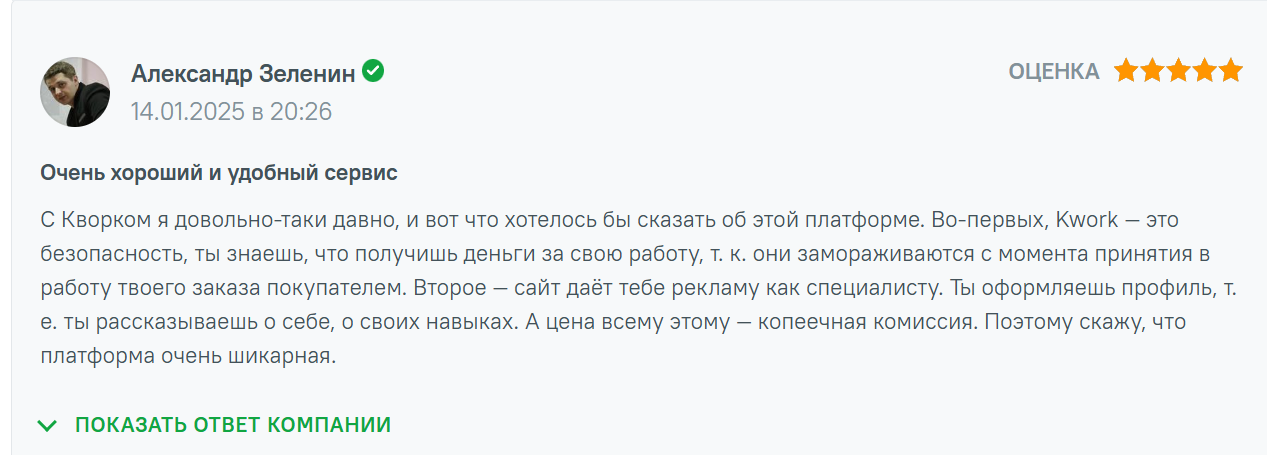Click the fifth rating star
1267x455 pixels.
(1231, 71)
